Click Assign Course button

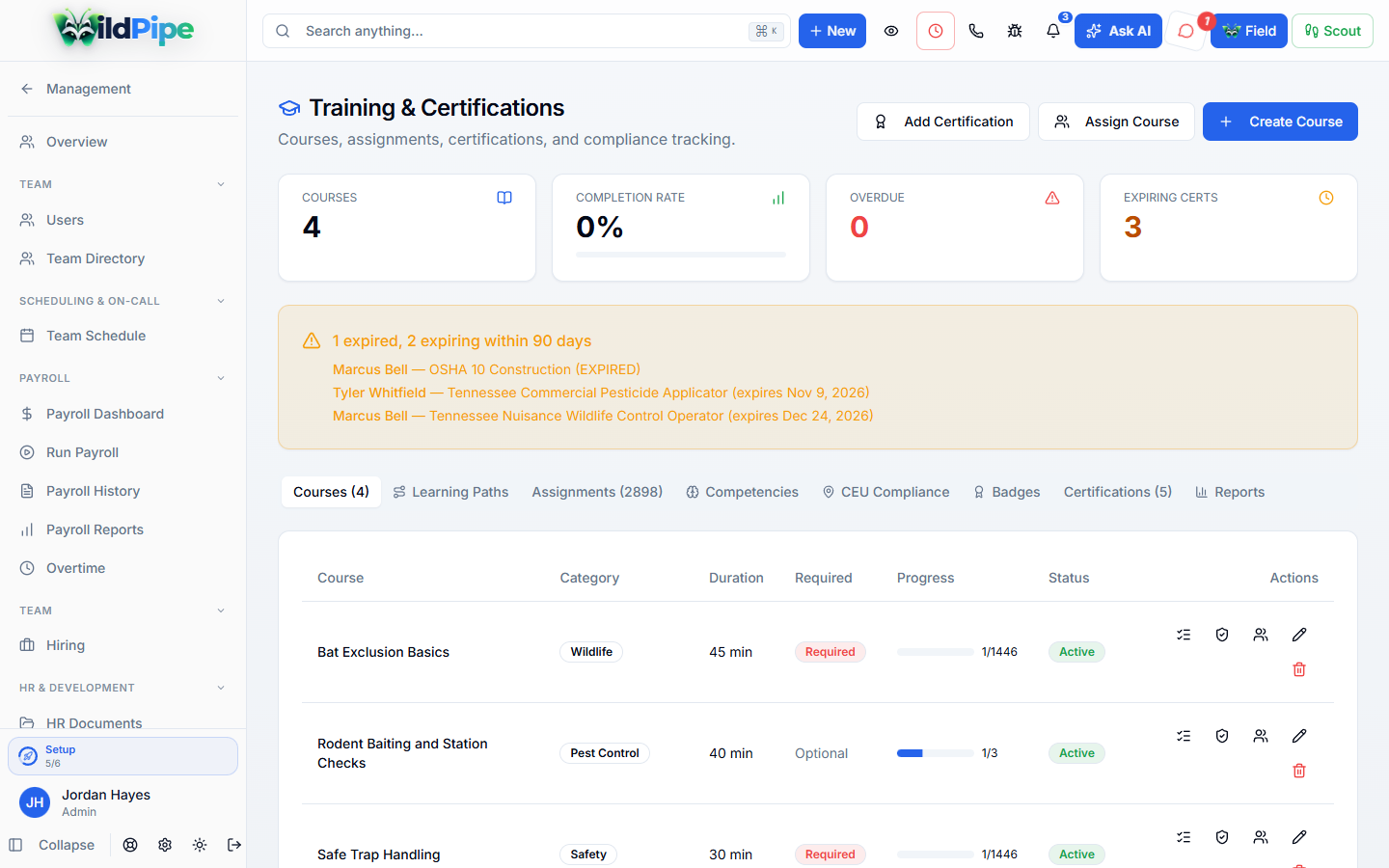coord(1116,122)
